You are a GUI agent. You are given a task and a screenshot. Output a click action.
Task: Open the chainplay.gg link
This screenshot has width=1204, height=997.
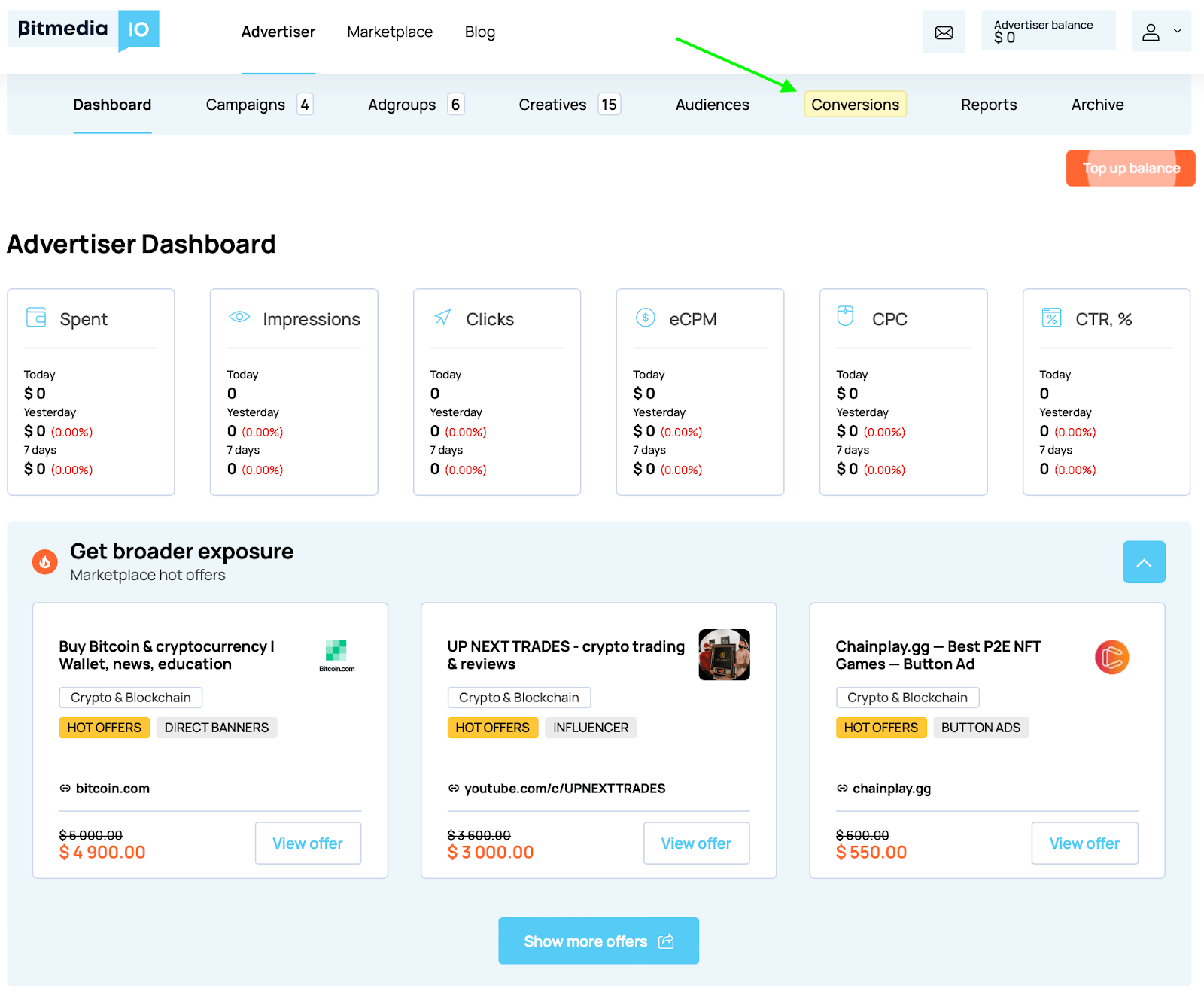coord(892,788)
